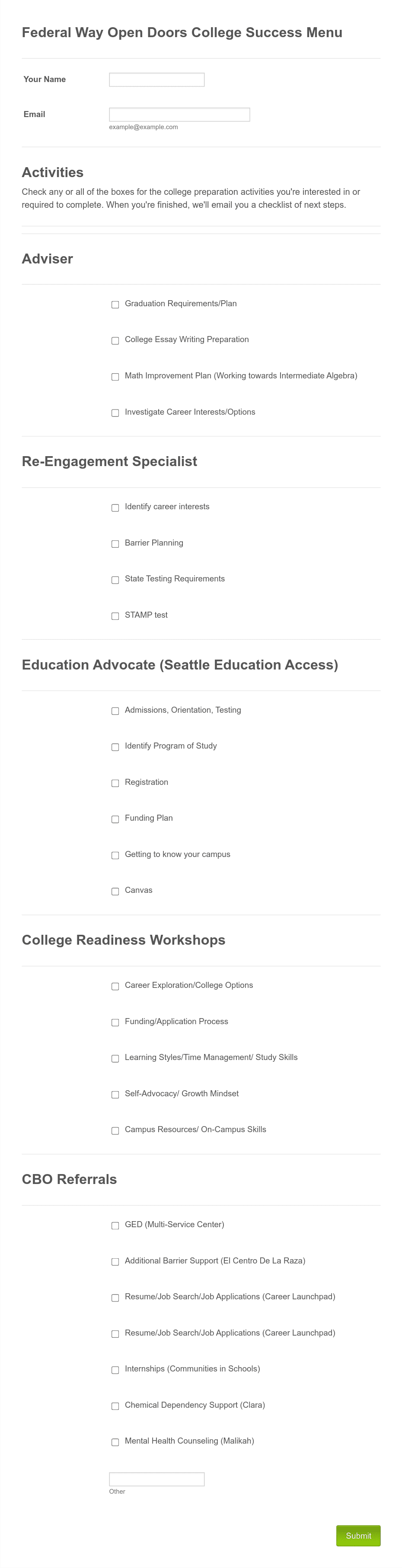The height and width of the screenshot is (1568, 402).
Task: Check the Canvas checkbox
Action: (115, 892)
